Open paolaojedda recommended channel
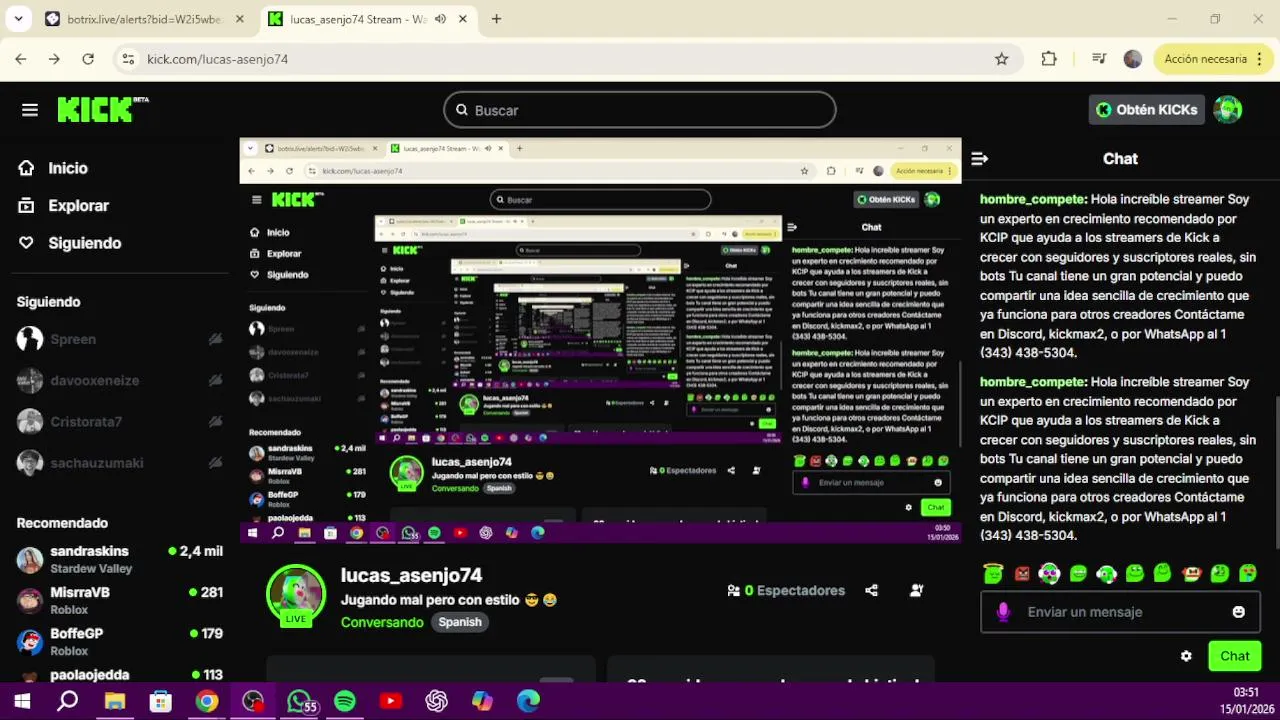The height and width of the screenshot is (720, 1280). tap(120, 675)
